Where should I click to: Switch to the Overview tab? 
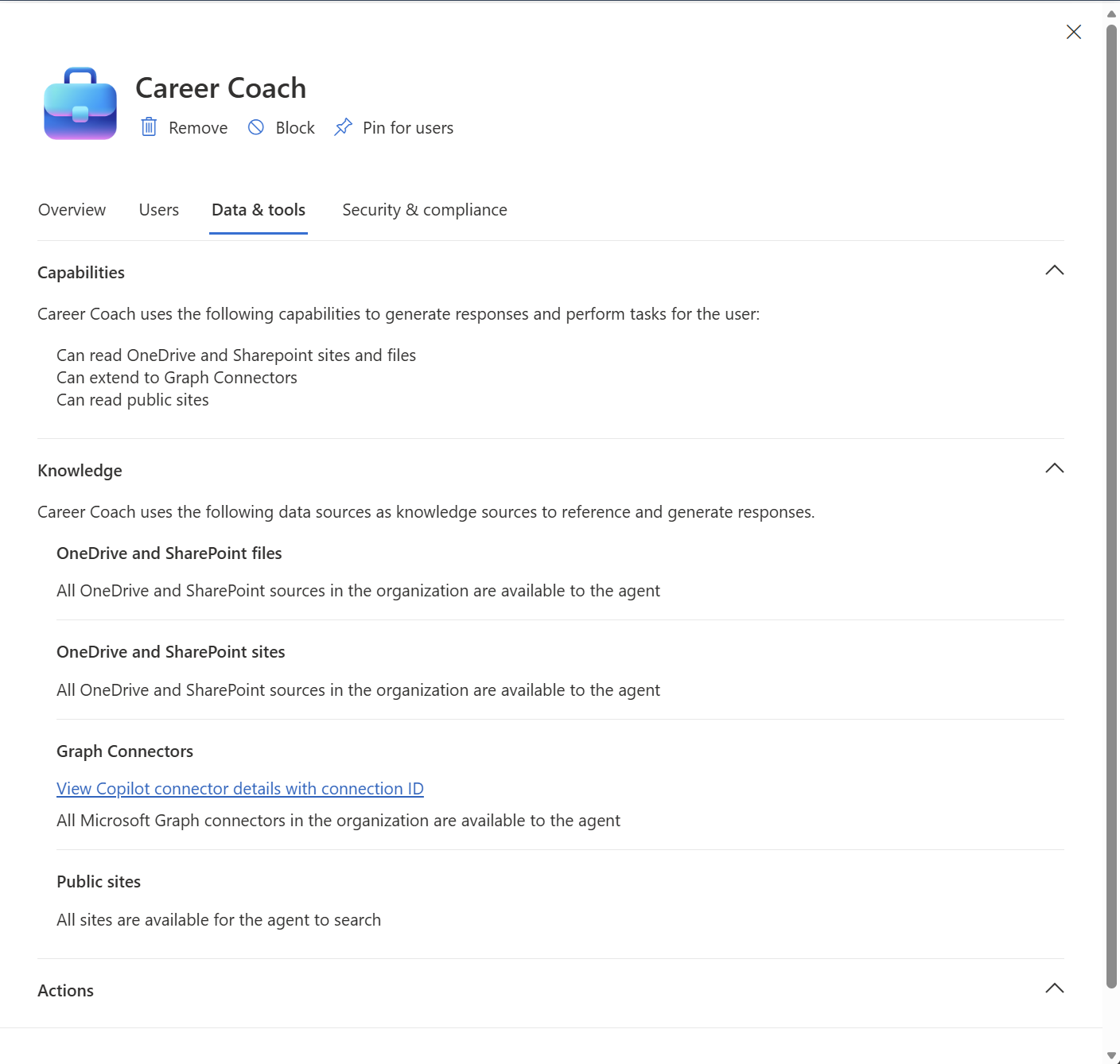click(x=72, y=209)
